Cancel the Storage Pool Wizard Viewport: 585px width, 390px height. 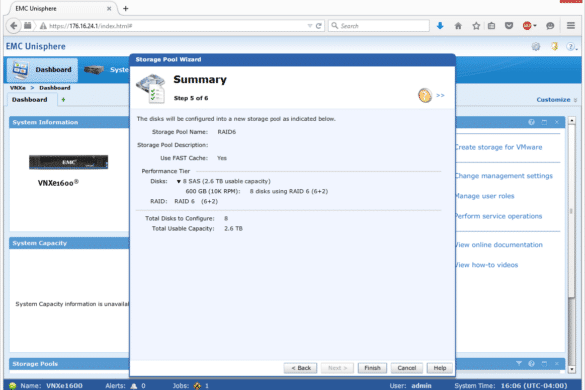click(x=406, y=368)
